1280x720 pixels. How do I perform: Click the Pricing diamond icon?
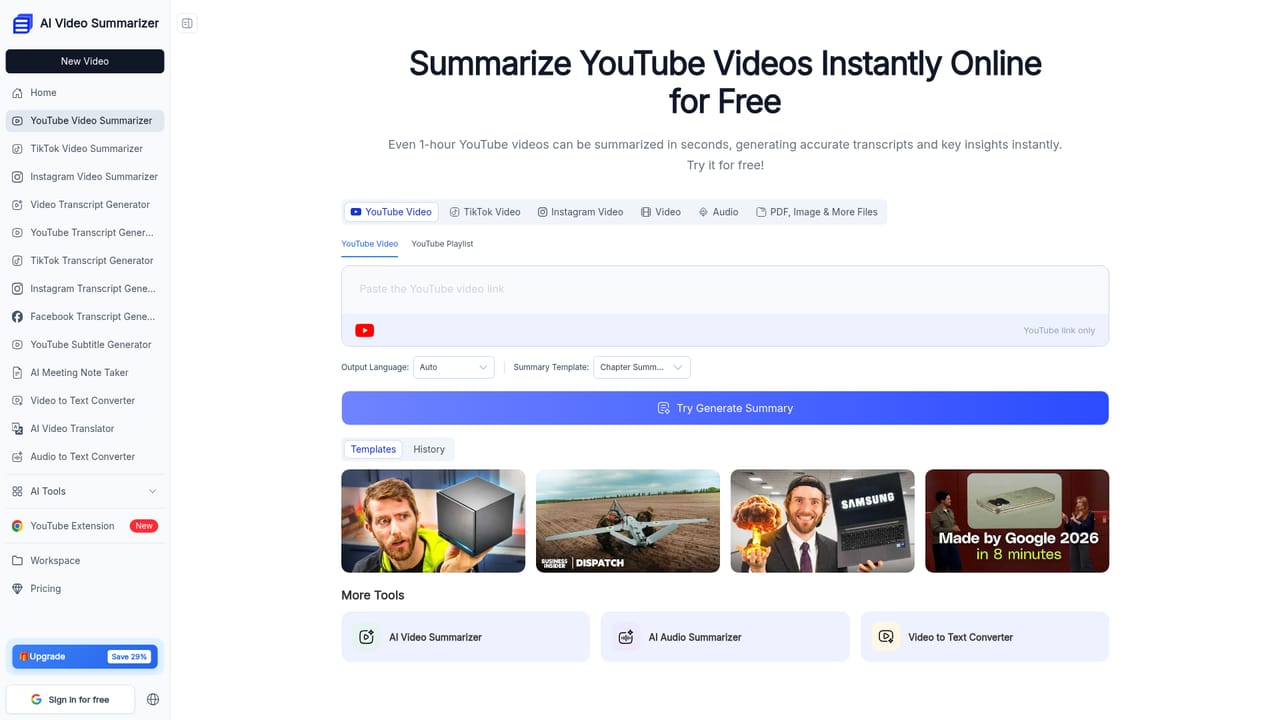[17, 589]
